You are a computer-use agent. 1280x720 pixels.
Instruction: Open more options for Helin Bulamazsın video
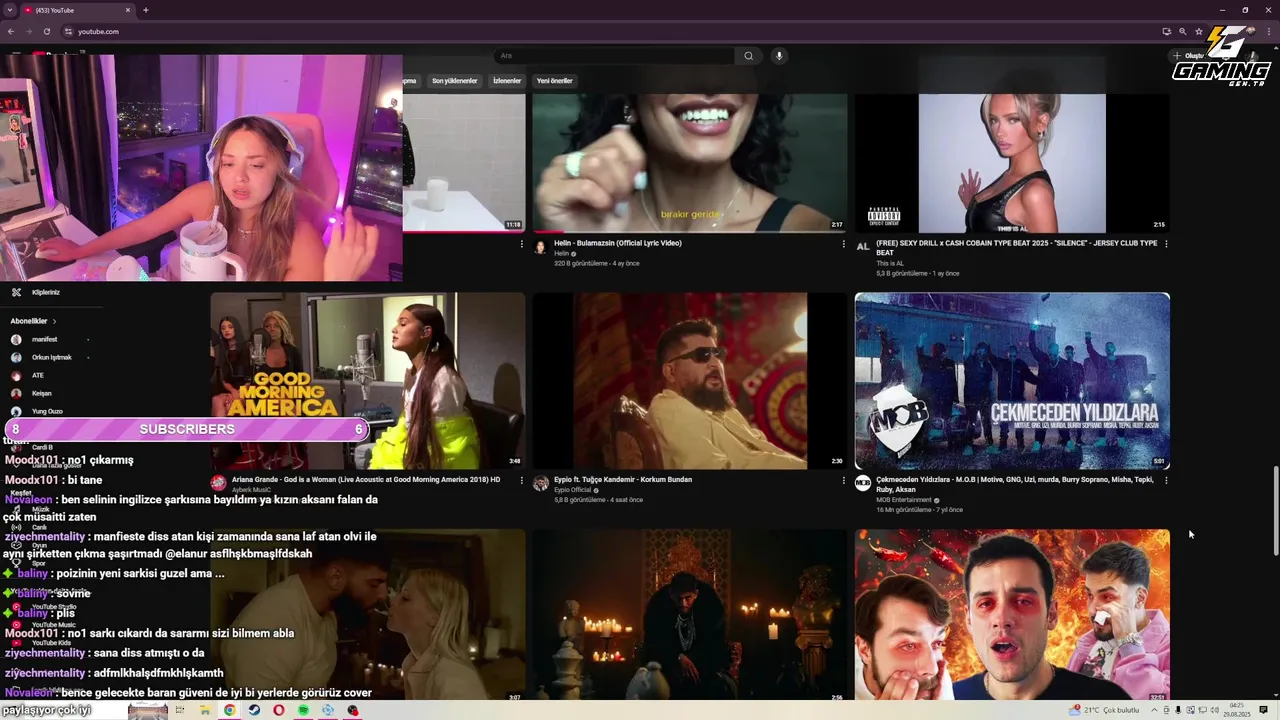coord(843,243)
